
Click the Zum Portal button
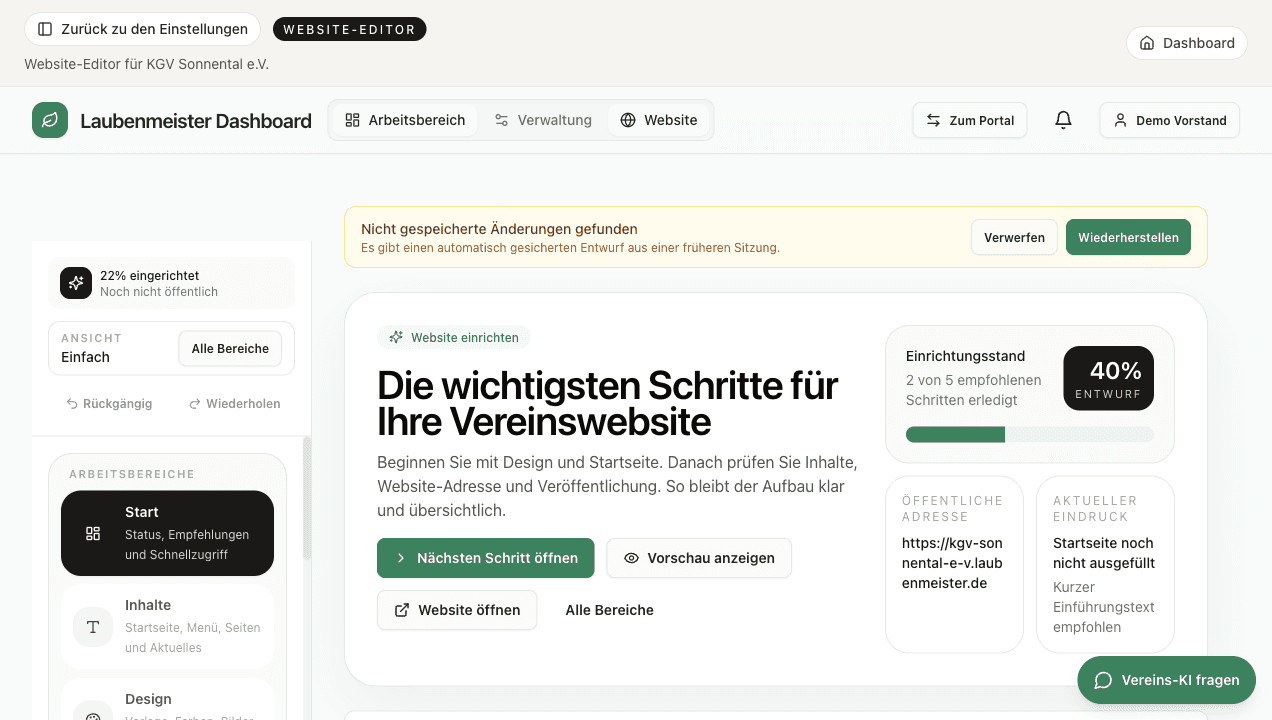970,120
